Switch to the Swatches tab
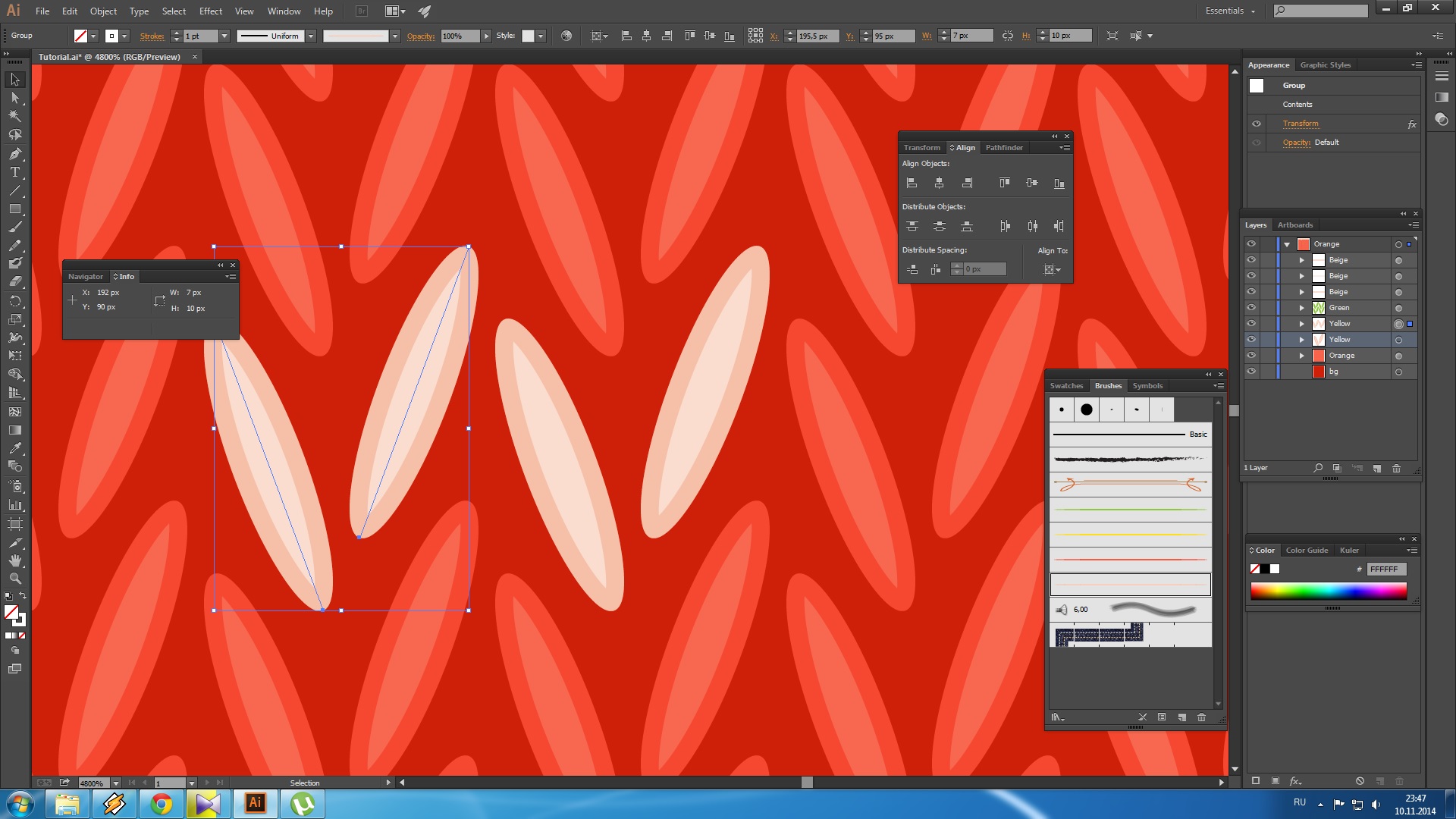 pyautogui.click(x=1066, y=385)
